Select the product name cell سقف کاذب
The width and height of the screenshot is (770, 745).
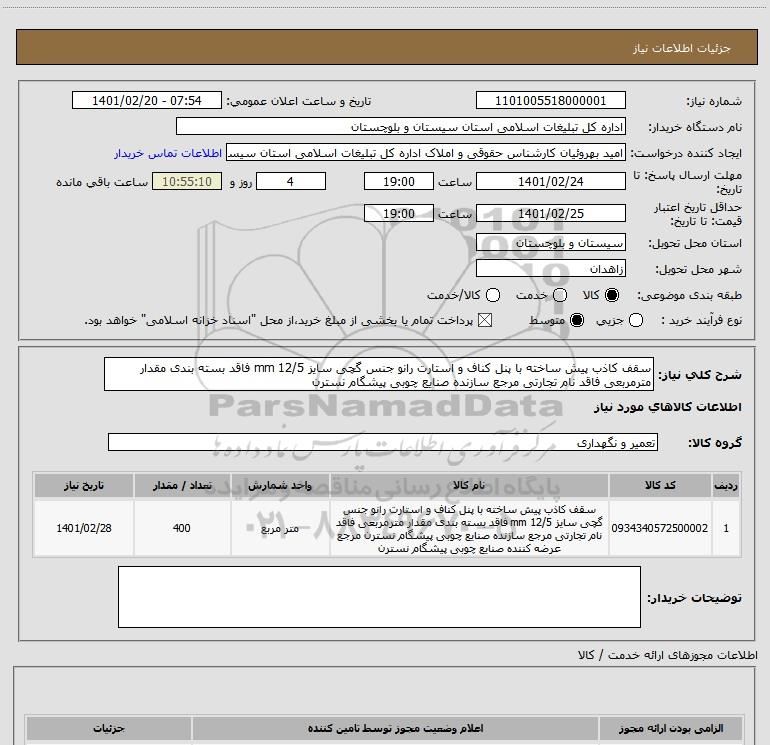(x=469, y=528)
